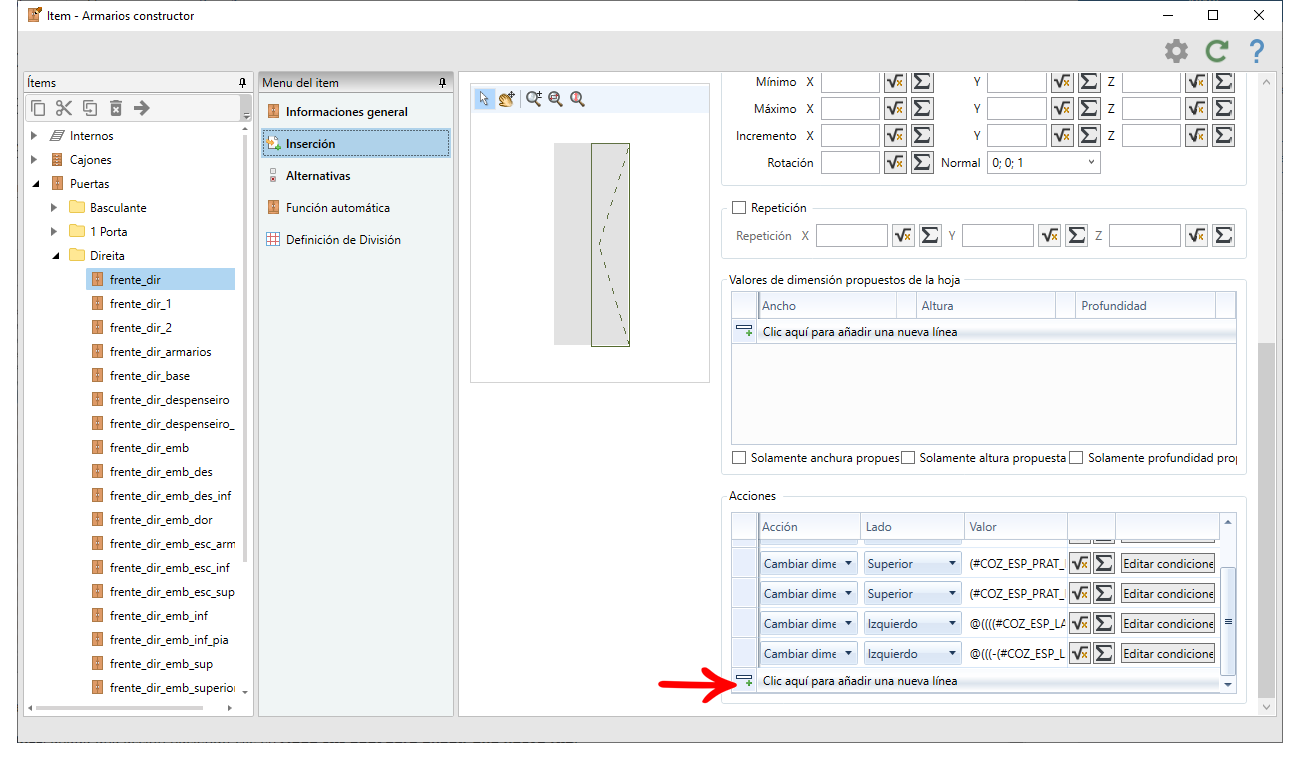Select frente_dir_1 in the tree
This screenshot has height=784, width=1311.
coord(140,304)
